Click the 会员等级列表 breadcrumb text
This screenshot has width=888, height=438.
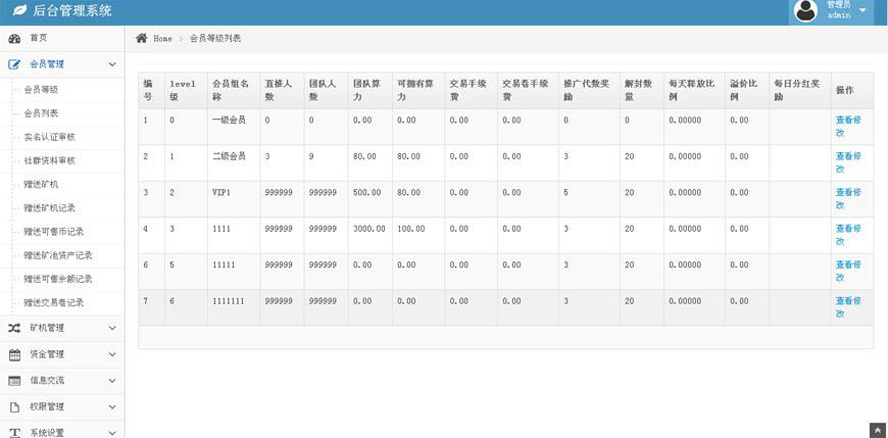click(x=216, y=39)
